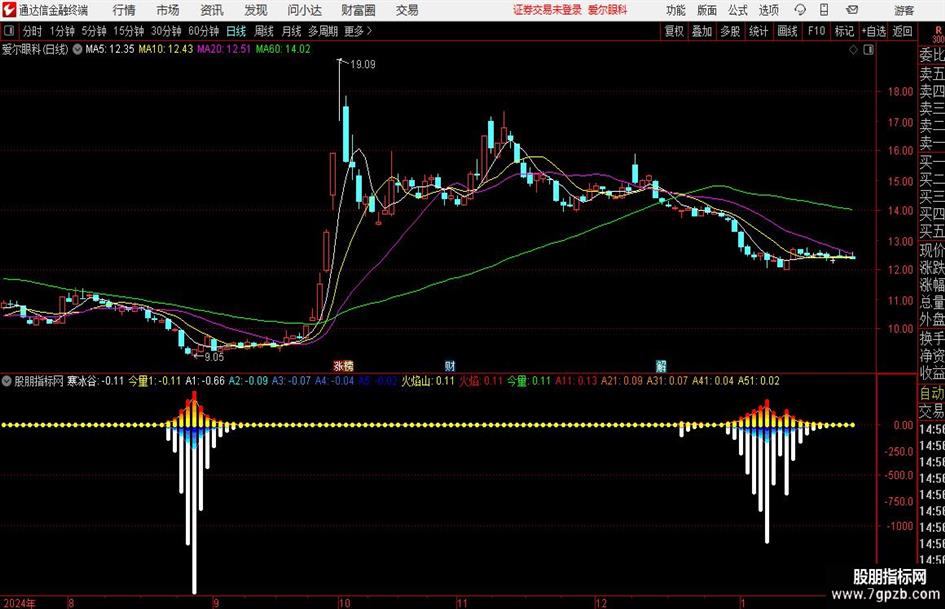Open the 选项 menu
Image resolution: width=945 pixels, height=609 pixels.
pos(768,10)
